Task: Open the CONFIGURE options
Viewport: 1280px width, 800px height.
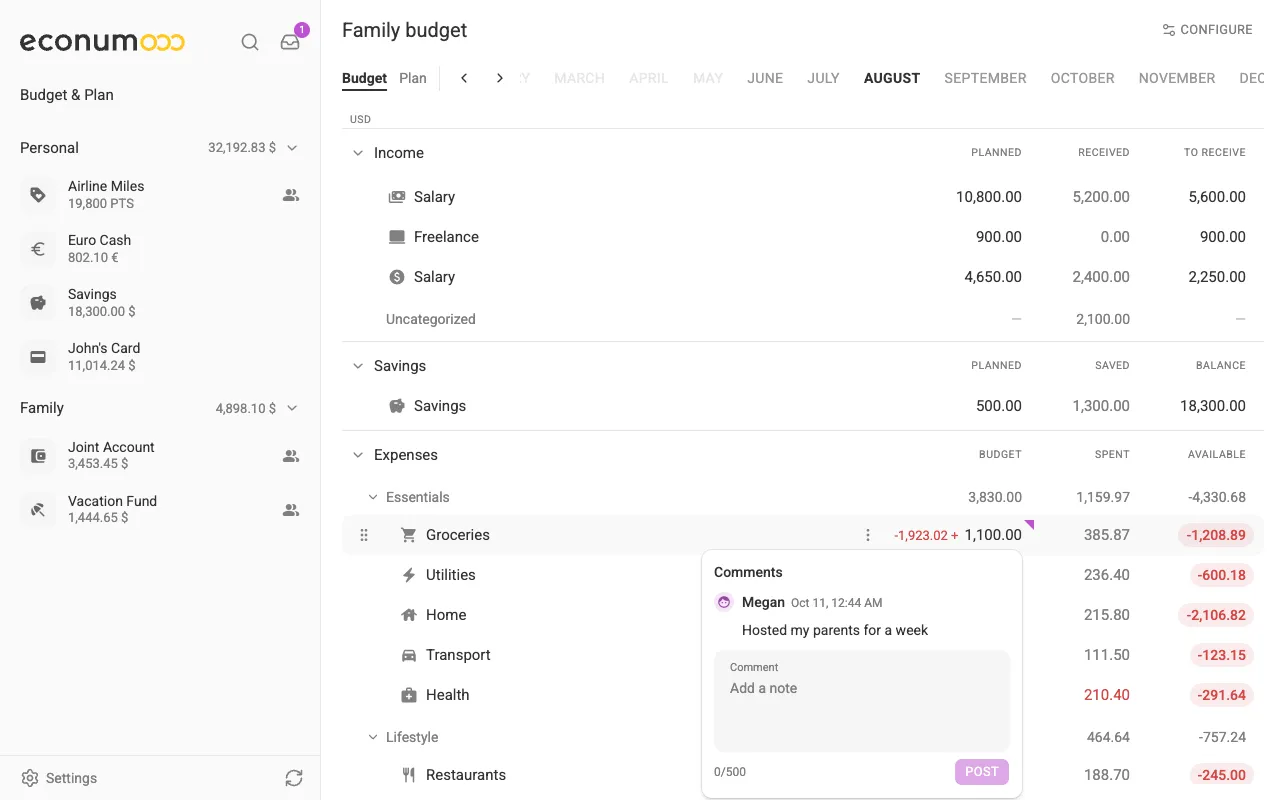Action: point(1207,30)
